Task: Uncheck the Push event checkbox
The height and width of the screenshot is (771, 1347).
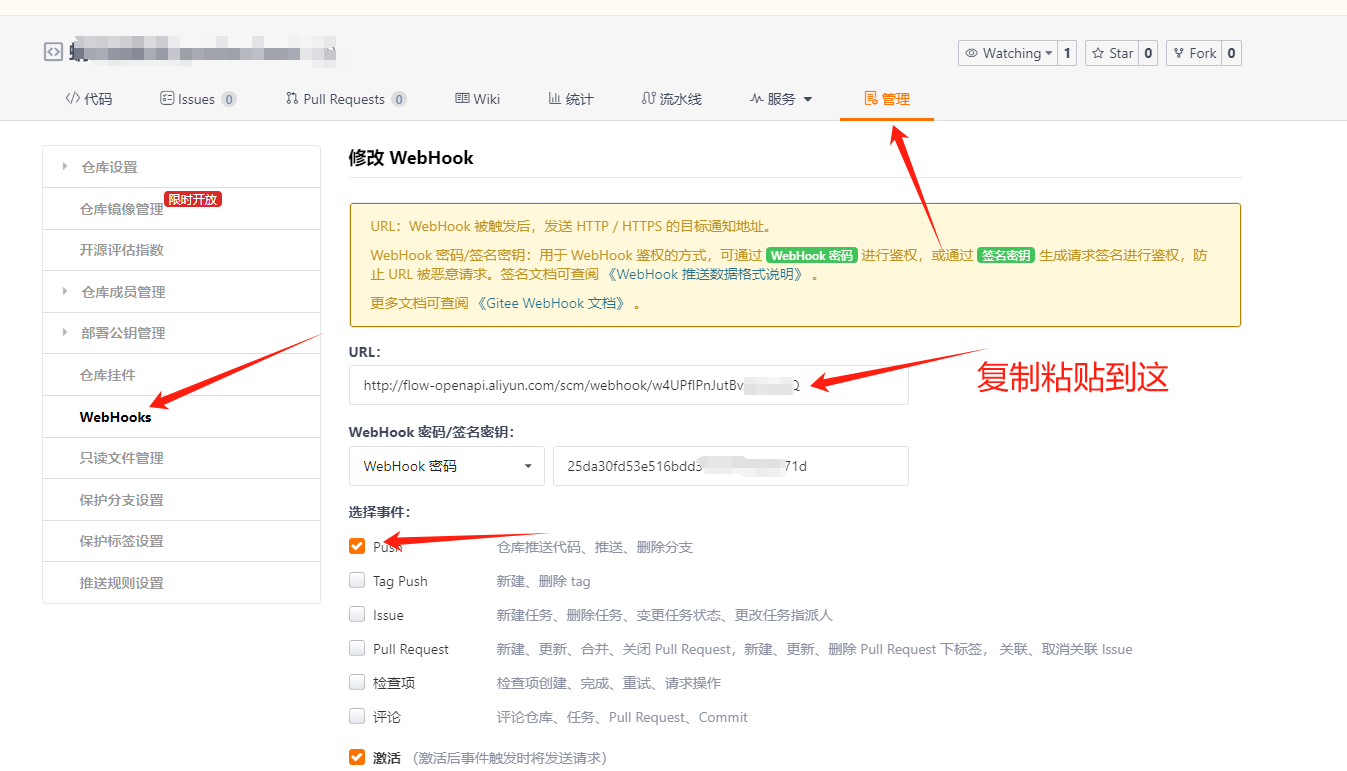Action: (x=357, y=546)
